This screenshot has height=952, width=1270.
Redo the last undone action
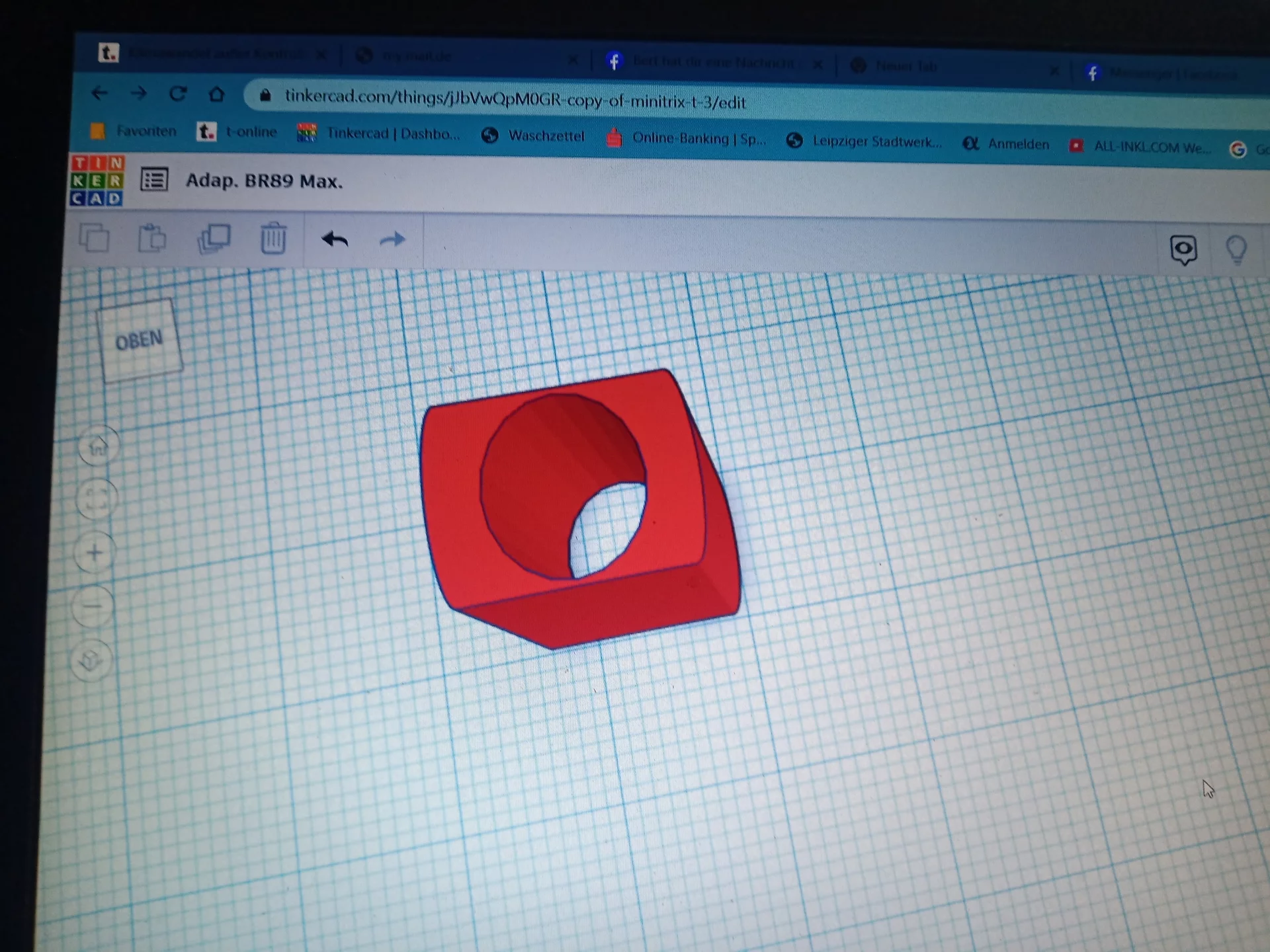(x=392, y=239)
